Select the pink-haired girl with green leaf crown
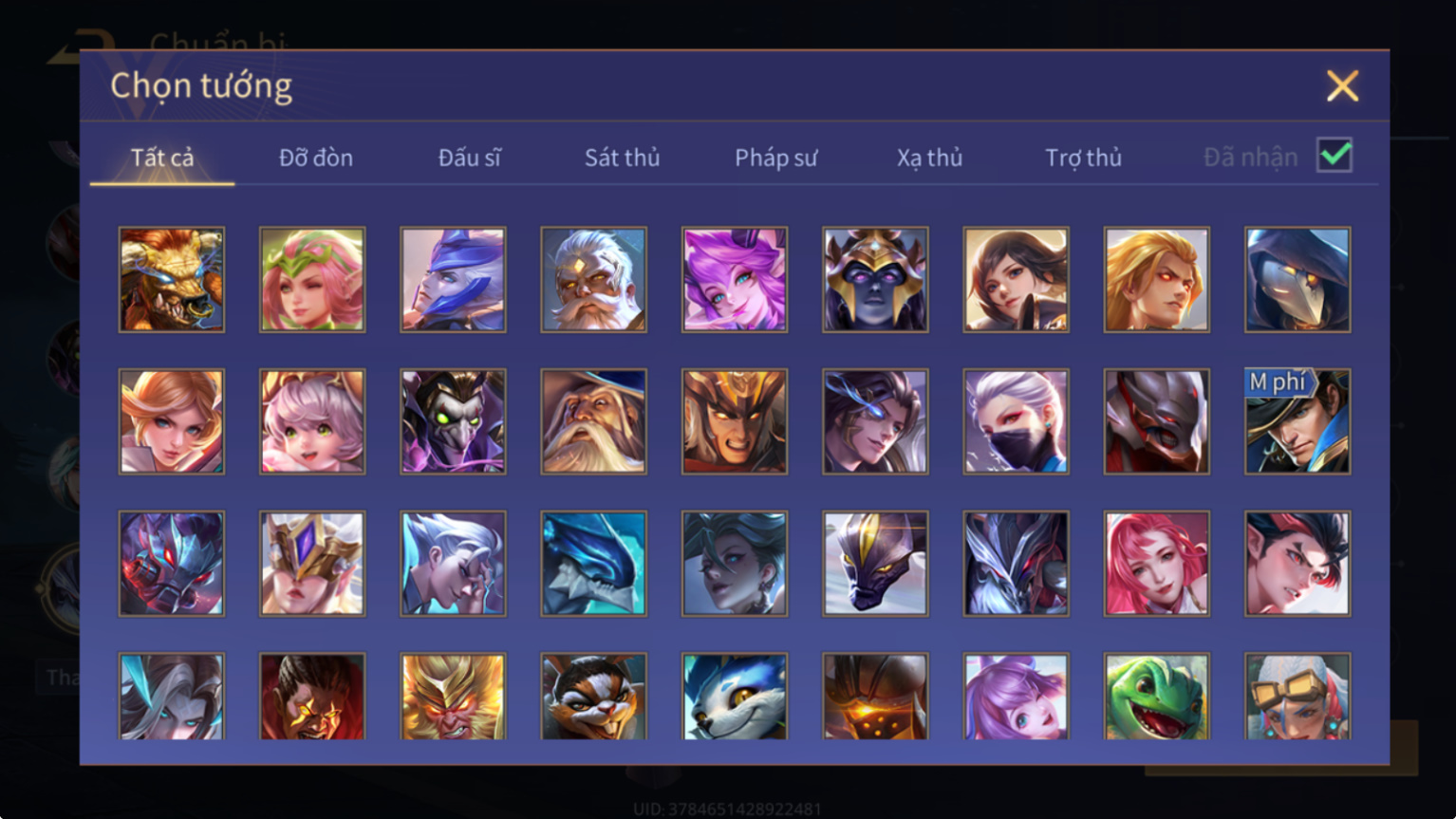 click(x=312, y=279)
